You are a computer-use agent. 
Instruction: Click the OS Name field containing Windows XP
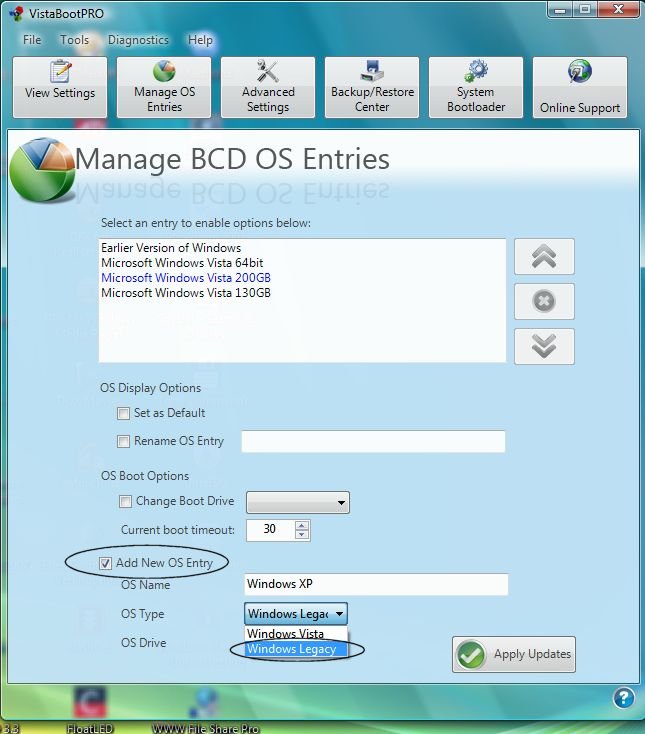click(376, 584)
